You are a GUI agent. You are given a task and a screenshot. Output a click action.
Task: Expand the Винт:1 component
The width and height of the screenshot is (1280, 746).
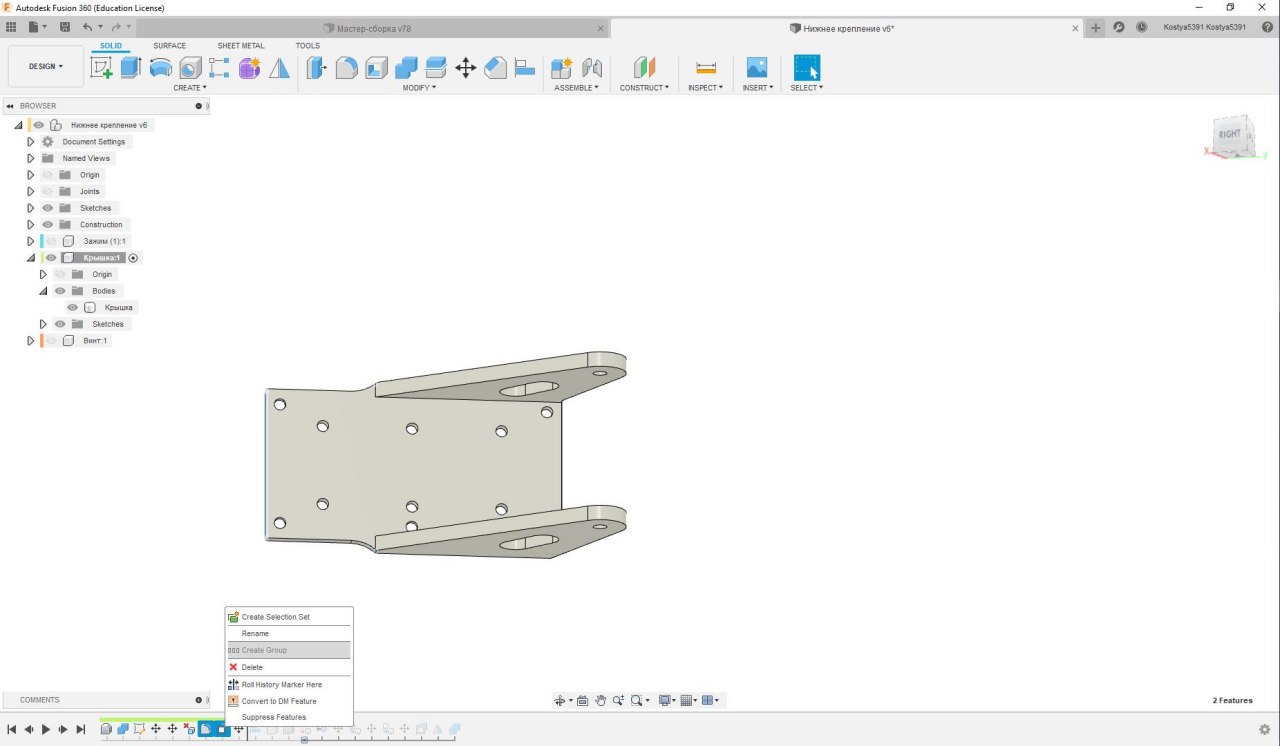pyautogui.click(x=31, y=341)
